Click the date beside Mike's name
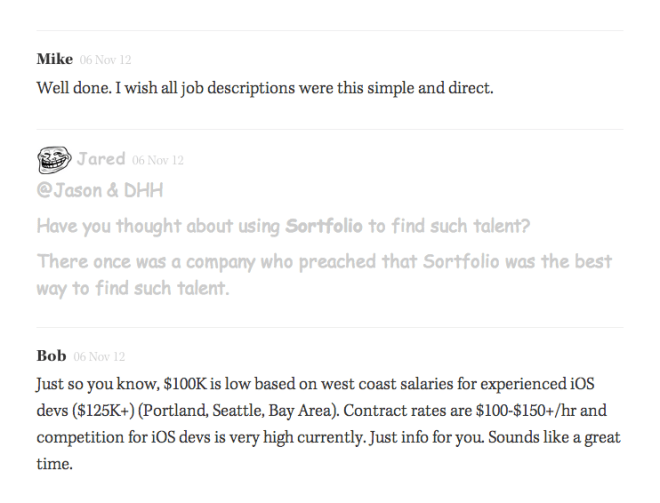 [104, 60]
